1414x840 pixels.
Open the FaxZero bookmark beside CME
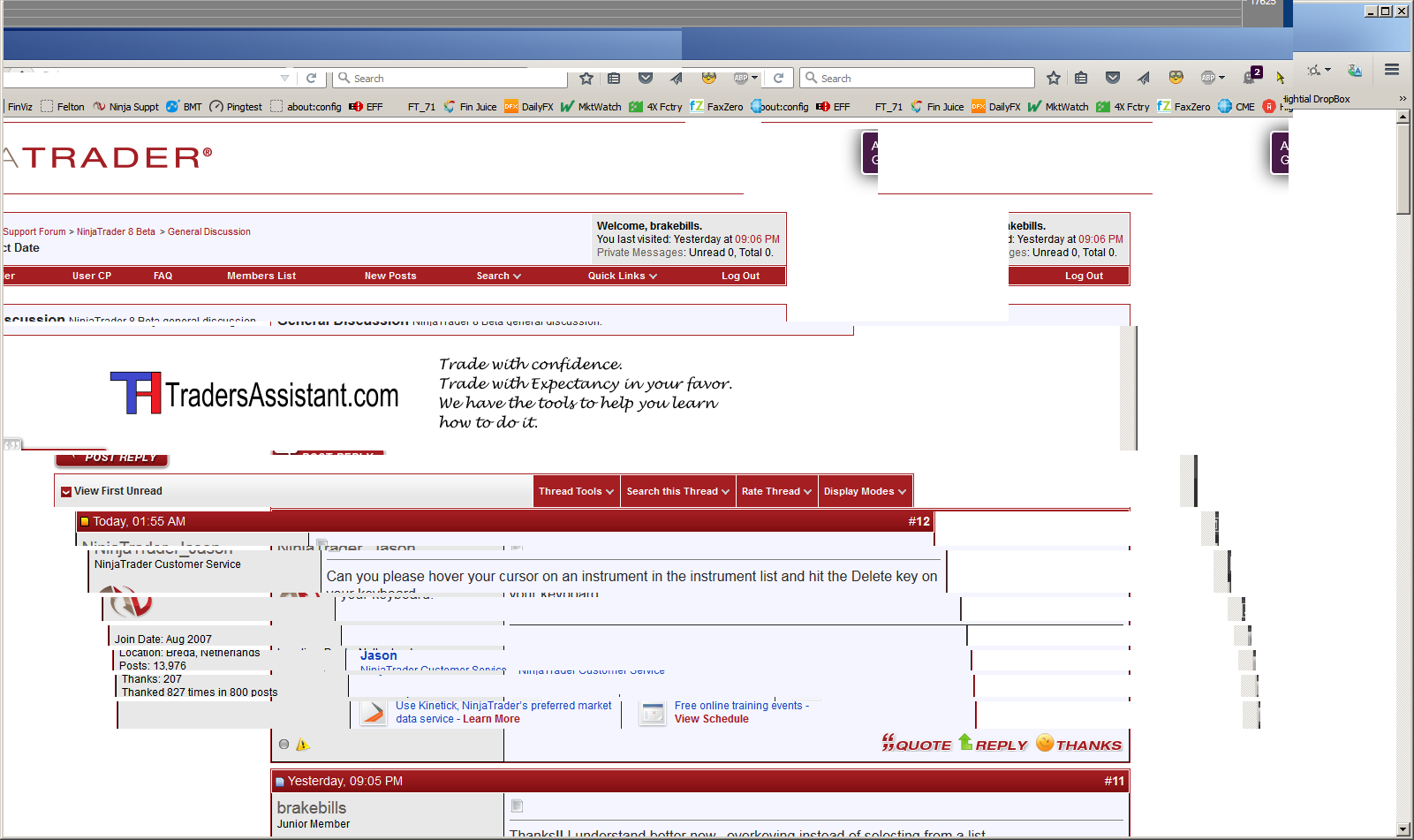tap(1183, 107)
